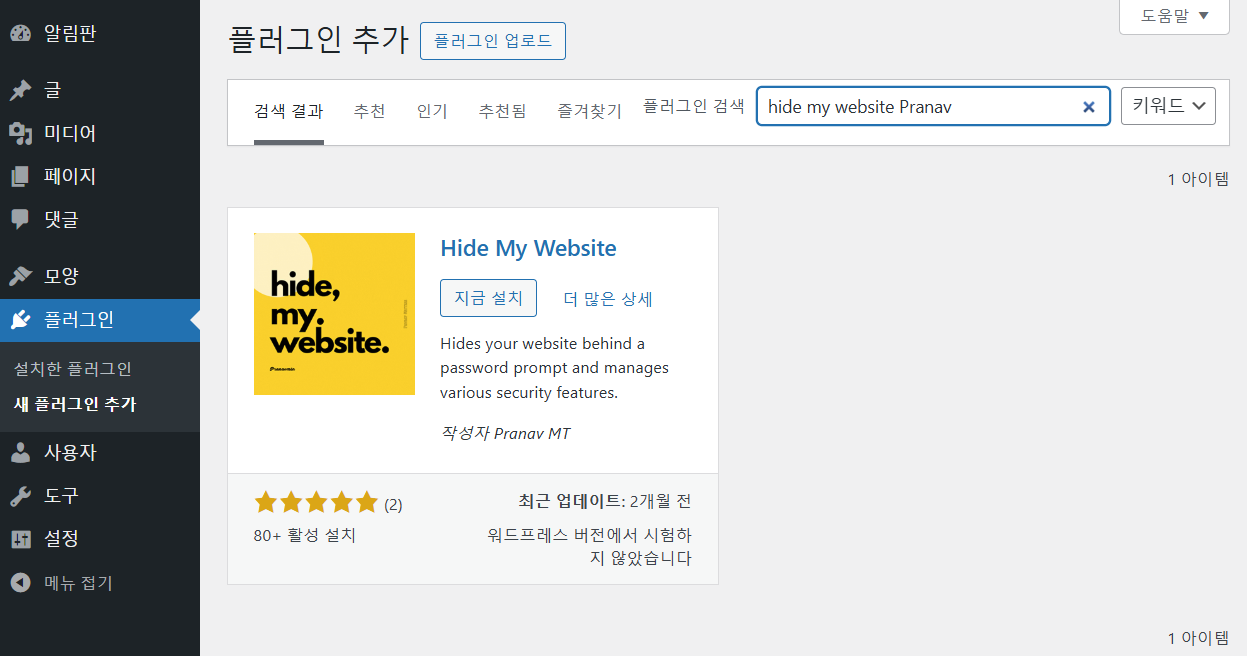Open the 글 menu label
This screenshot has width=1247, height=656.
52,90
